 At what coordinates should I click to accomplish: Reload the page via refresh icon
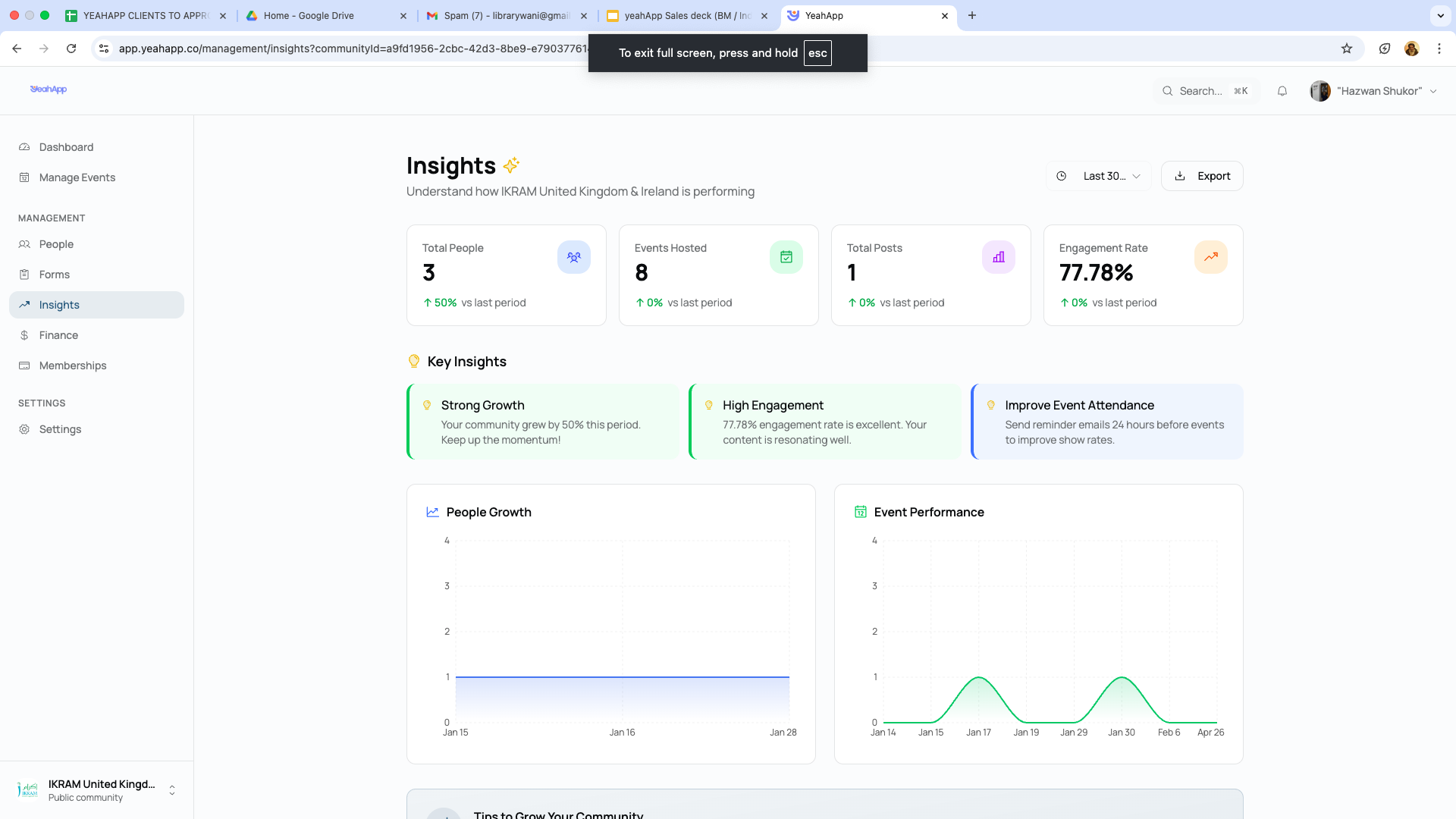(x=71, y=49)
